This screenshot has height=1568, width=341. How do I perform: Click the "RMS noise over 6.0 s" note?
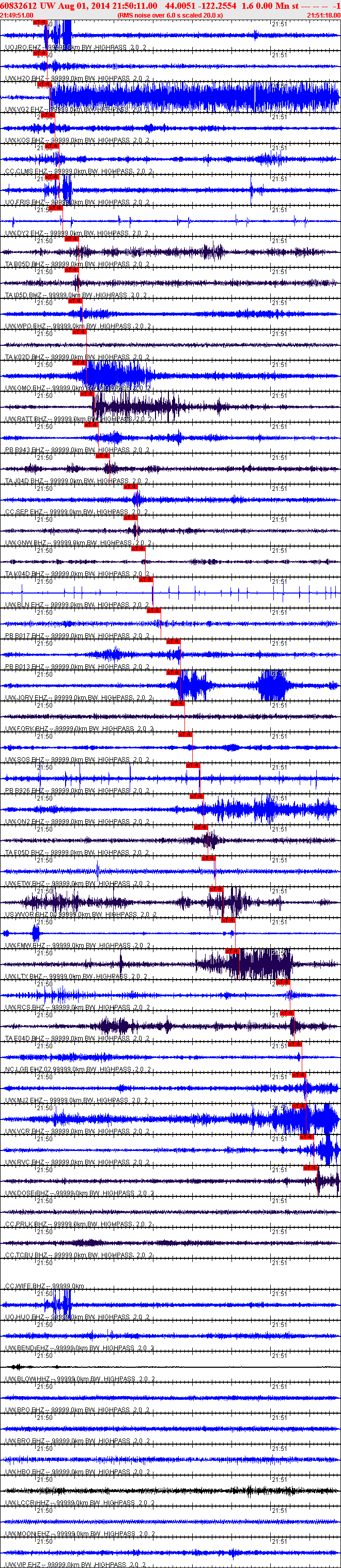coord(170,15)
